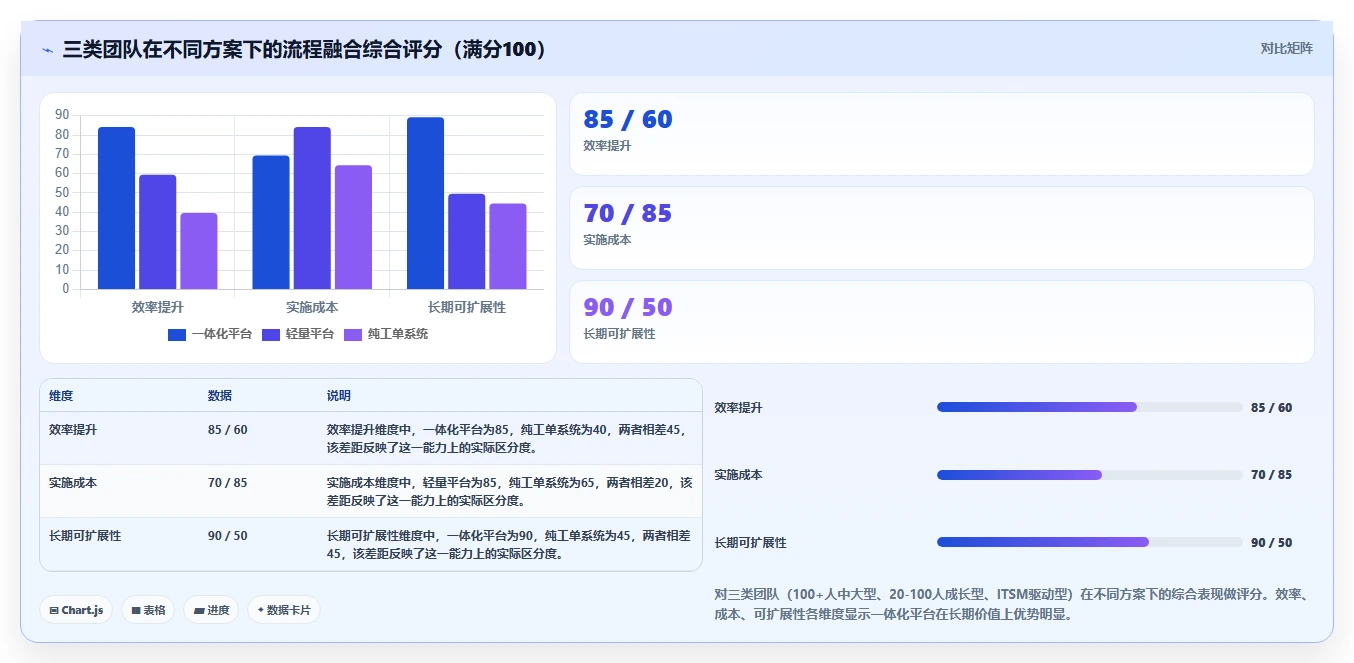Click the 纯工单系统 bar for 长期可扩展性
The width and height of the screenshot is (1354, 663).
(x=508, y=246)
